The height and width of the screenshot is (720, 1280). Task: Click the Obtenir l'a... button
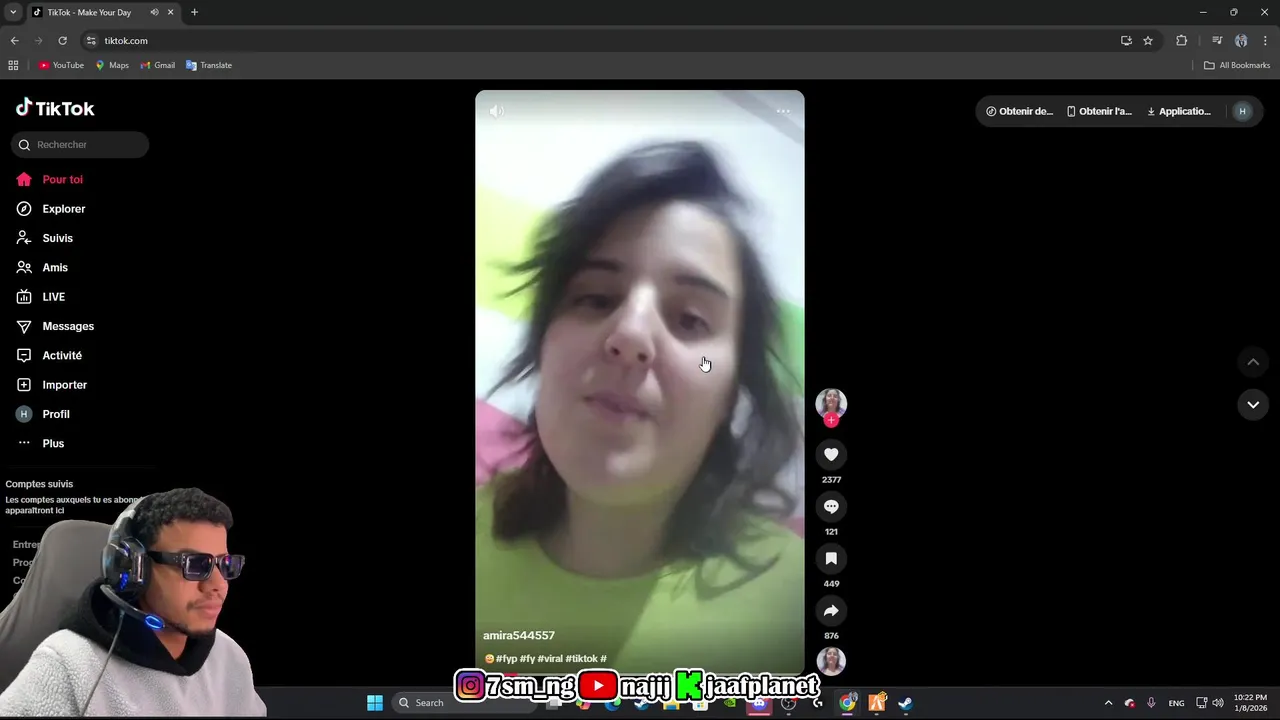pyautogui.click(x=1099, y=111)
